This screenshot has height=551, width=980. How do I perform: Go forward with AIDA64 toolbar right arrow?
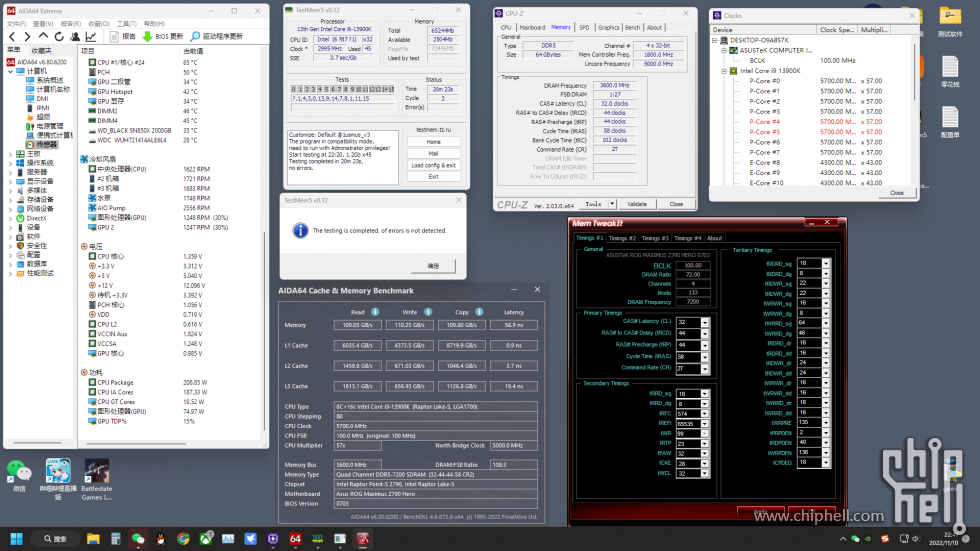click(x=27, y=37)
